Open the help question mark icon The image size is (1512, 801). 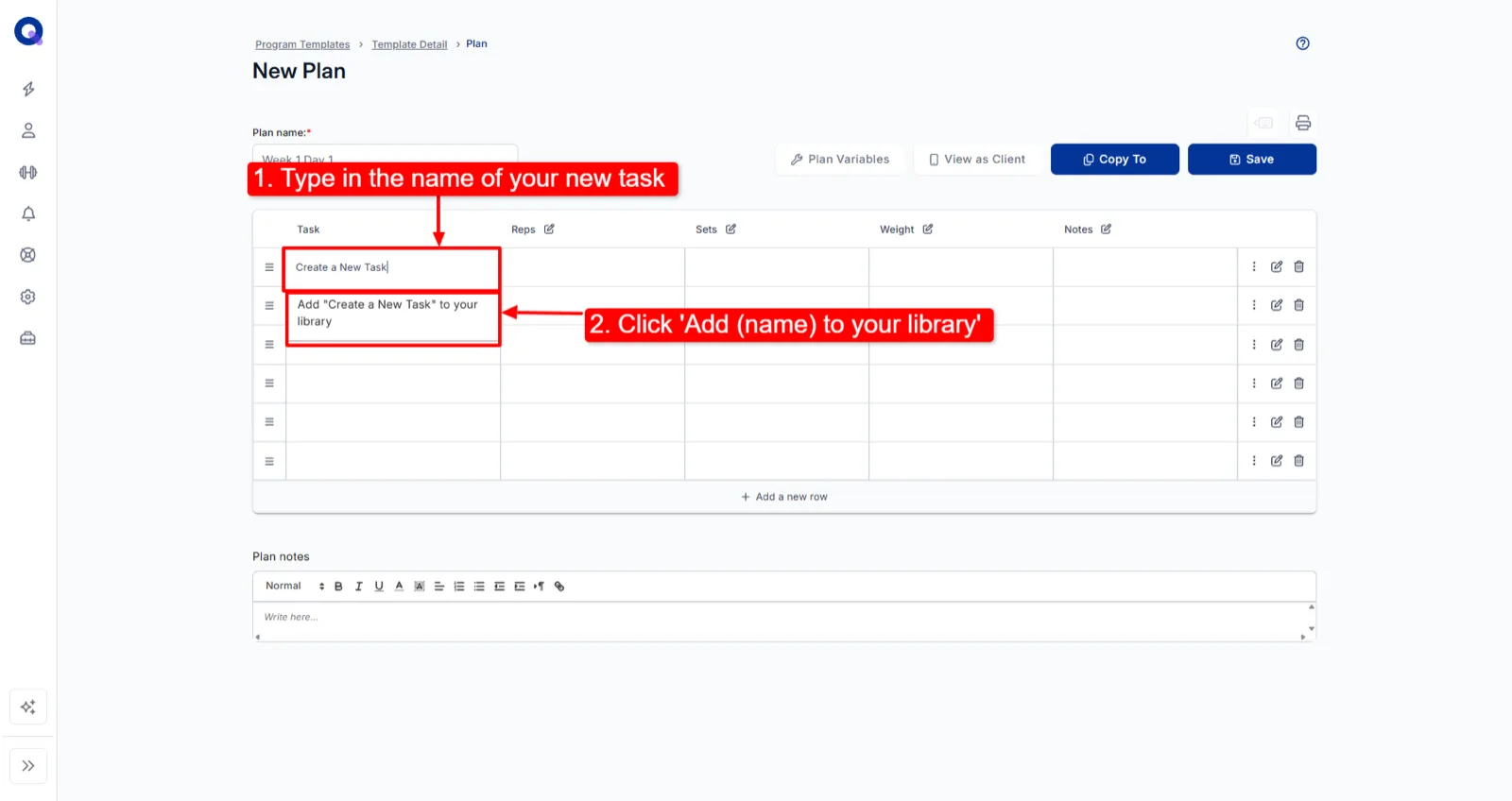(x=1302, y=43)
